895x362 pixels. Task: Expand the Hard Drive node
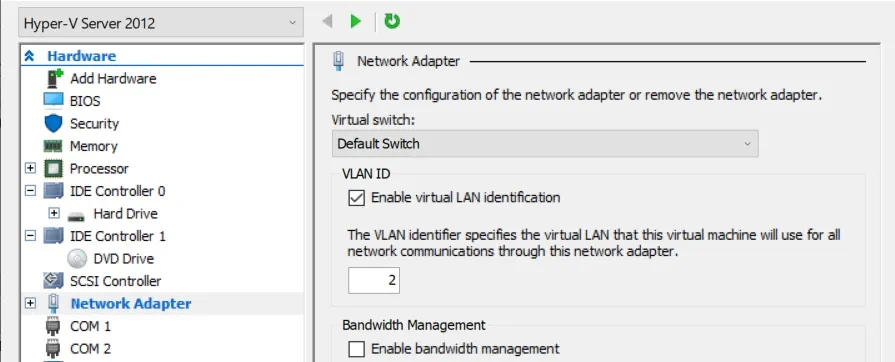click(54, 214)
